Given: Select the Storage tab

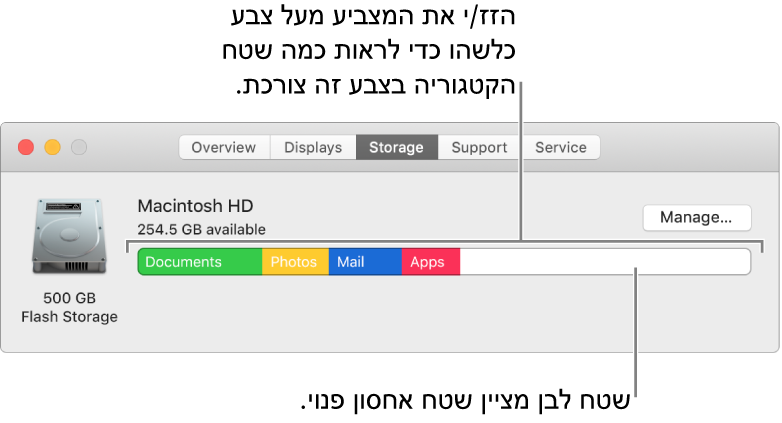Looking at the screenshot, I should pyautogui.click(x=396, y=147).
